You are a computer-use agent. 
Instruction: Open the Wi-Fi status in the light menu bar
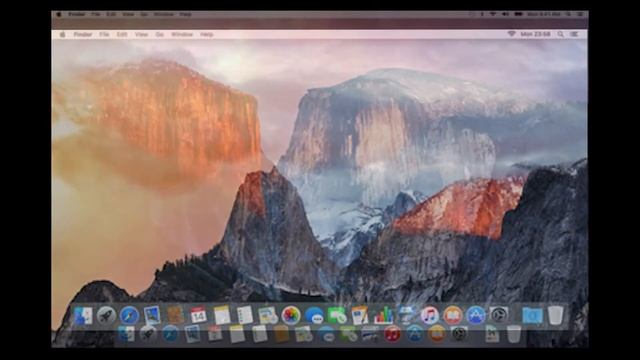click(x=511, y=34)
